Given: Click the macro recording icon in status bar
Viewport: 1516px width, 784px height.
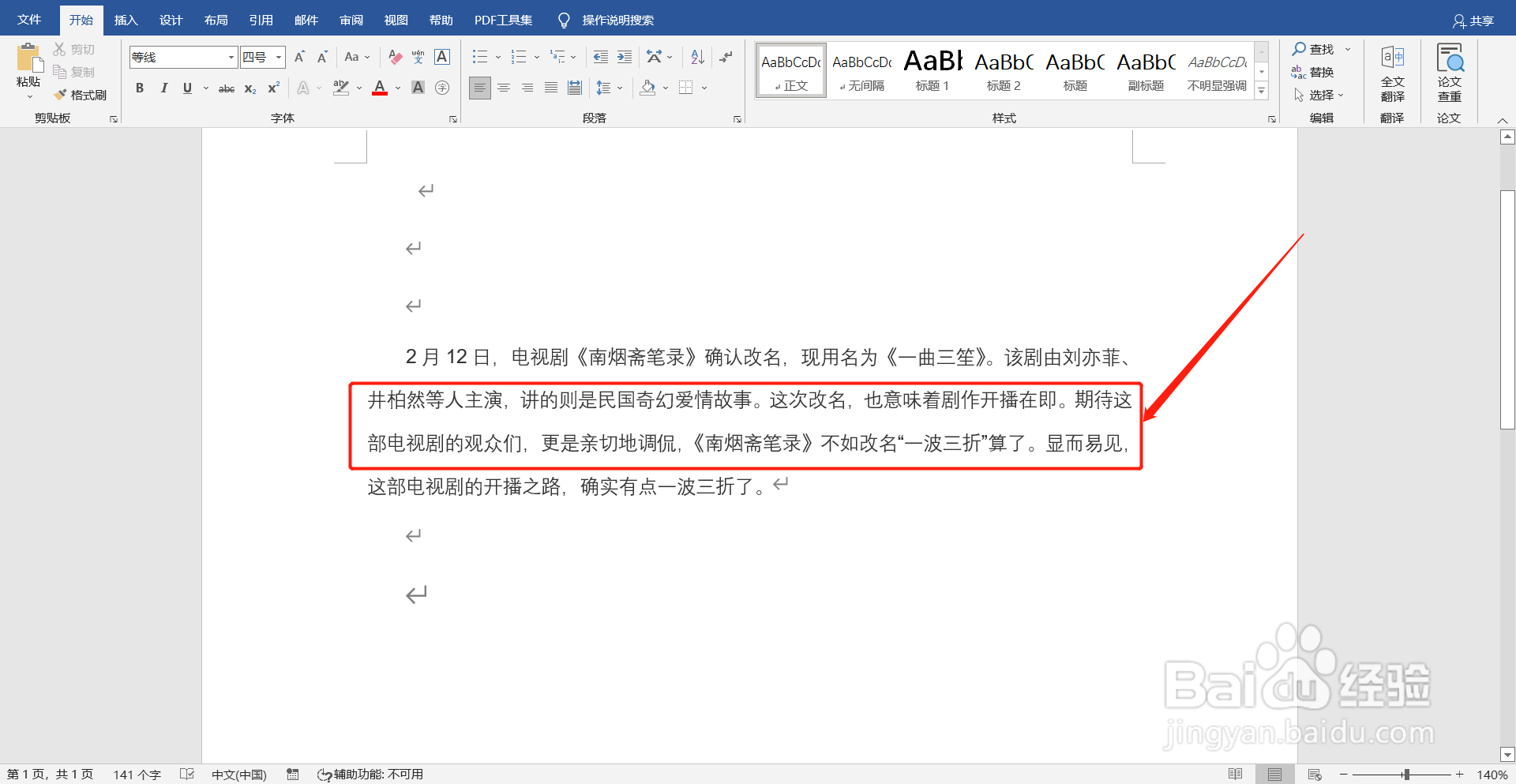Looking at the screenshot, I should pyautogui.click(x=293, y=775).
